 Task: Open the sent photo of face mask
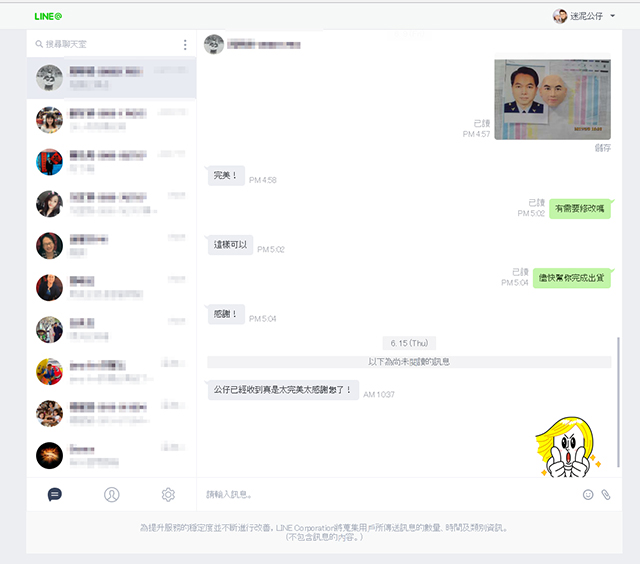[x=552, y=99]
